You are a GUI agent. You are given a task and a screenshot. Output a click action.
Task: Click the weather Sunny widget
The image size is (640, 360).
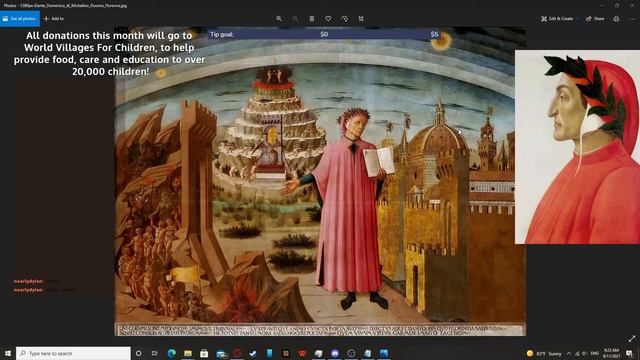[x=544, y=353]
